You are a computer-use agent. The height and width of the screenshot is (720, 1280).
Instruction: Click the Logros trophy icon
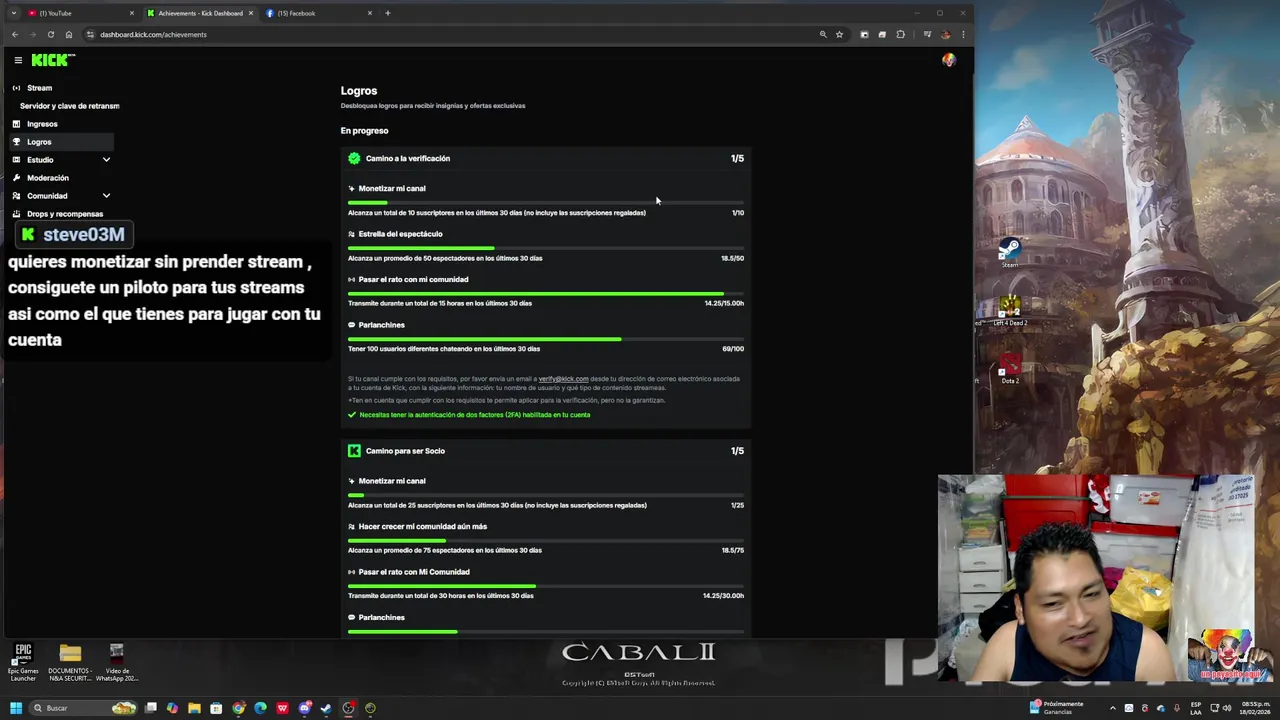tap(16, 142)
